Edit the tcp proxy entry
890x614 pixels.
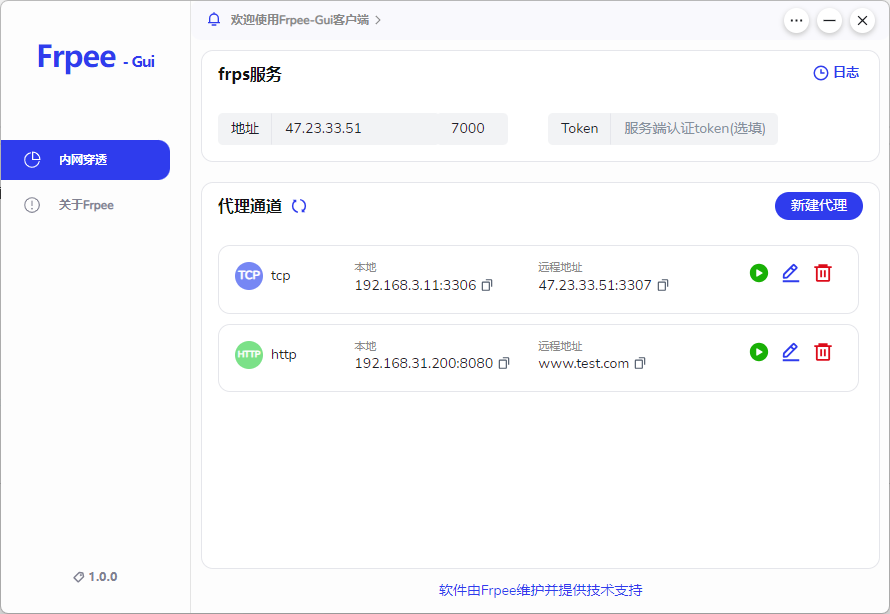tap(791, 273)
